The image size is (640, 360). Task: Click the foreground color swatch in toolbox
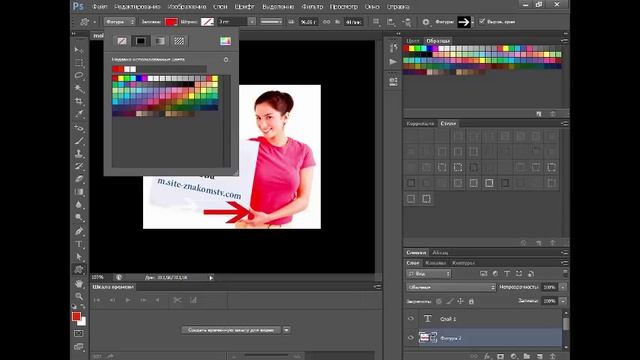click(76, 316)
